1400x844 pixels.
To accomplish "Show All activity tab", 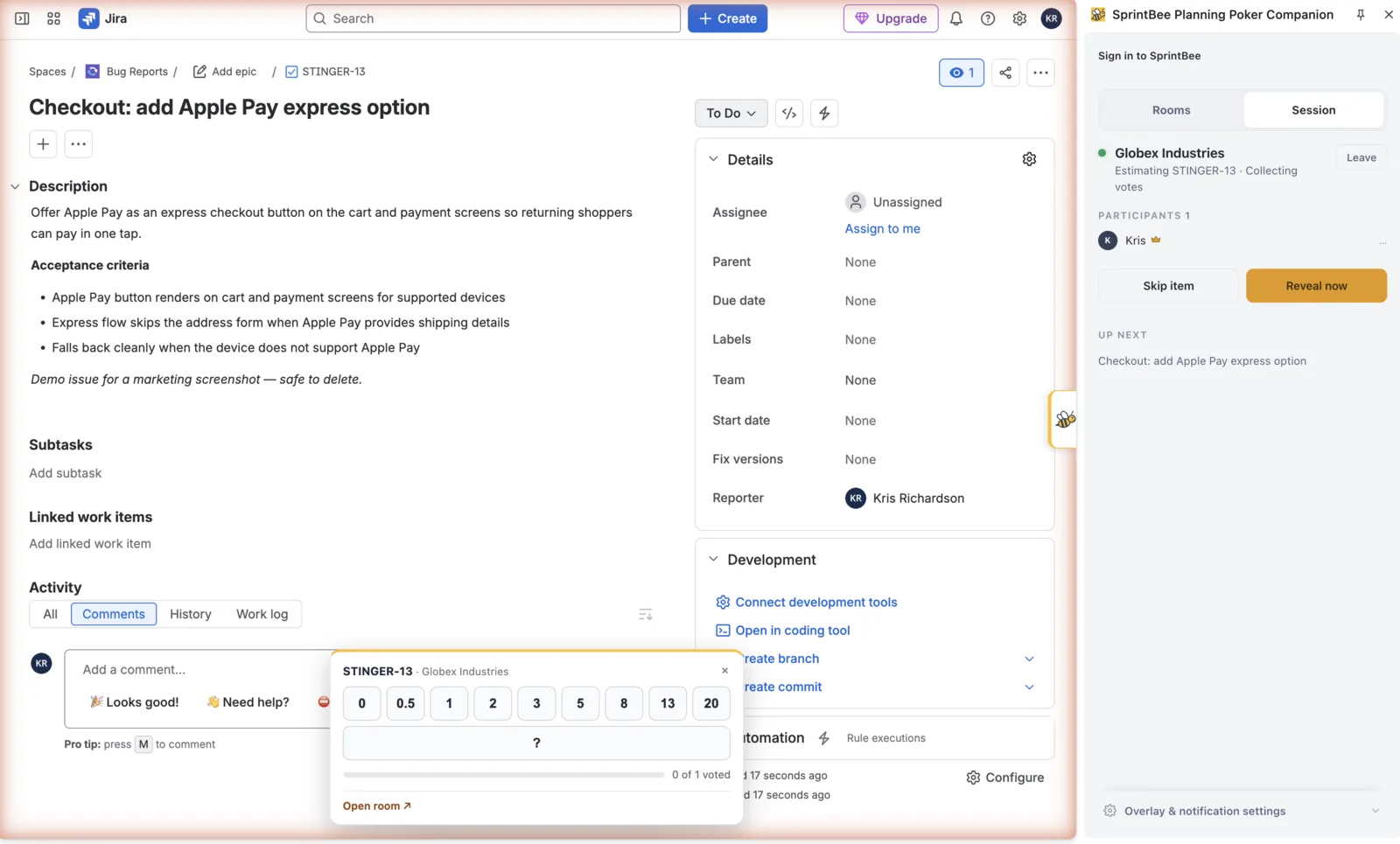I will click(x=51, y=614).
